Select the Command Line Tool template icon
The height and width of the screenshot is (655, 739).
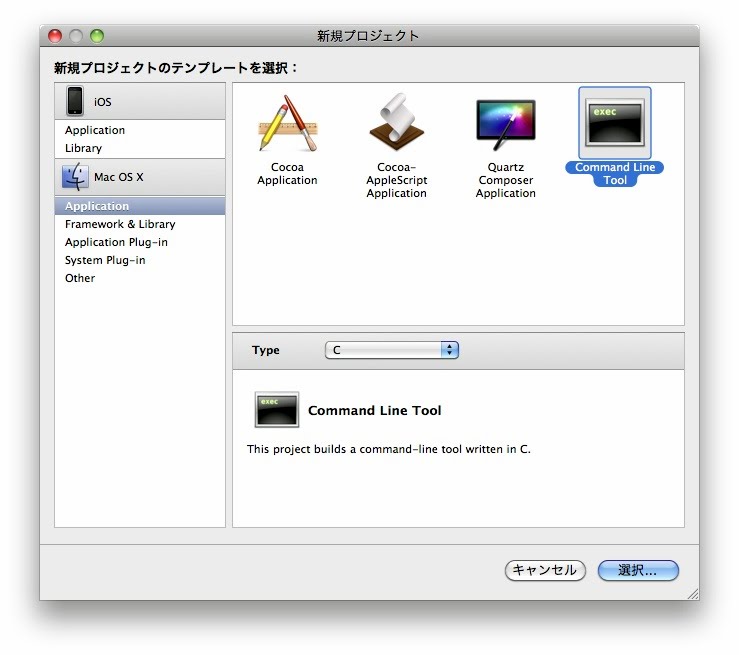(614, 122)
